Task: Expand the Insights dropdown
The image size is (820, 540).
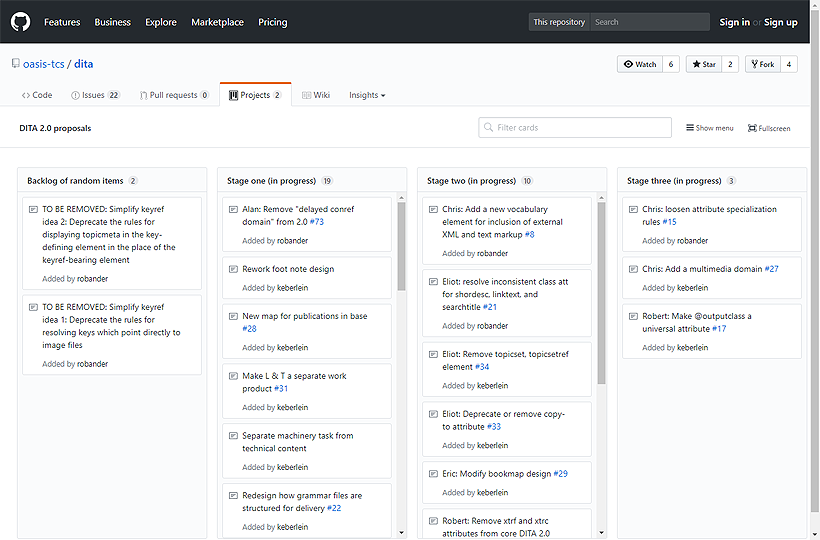Action: pos(367,95)
